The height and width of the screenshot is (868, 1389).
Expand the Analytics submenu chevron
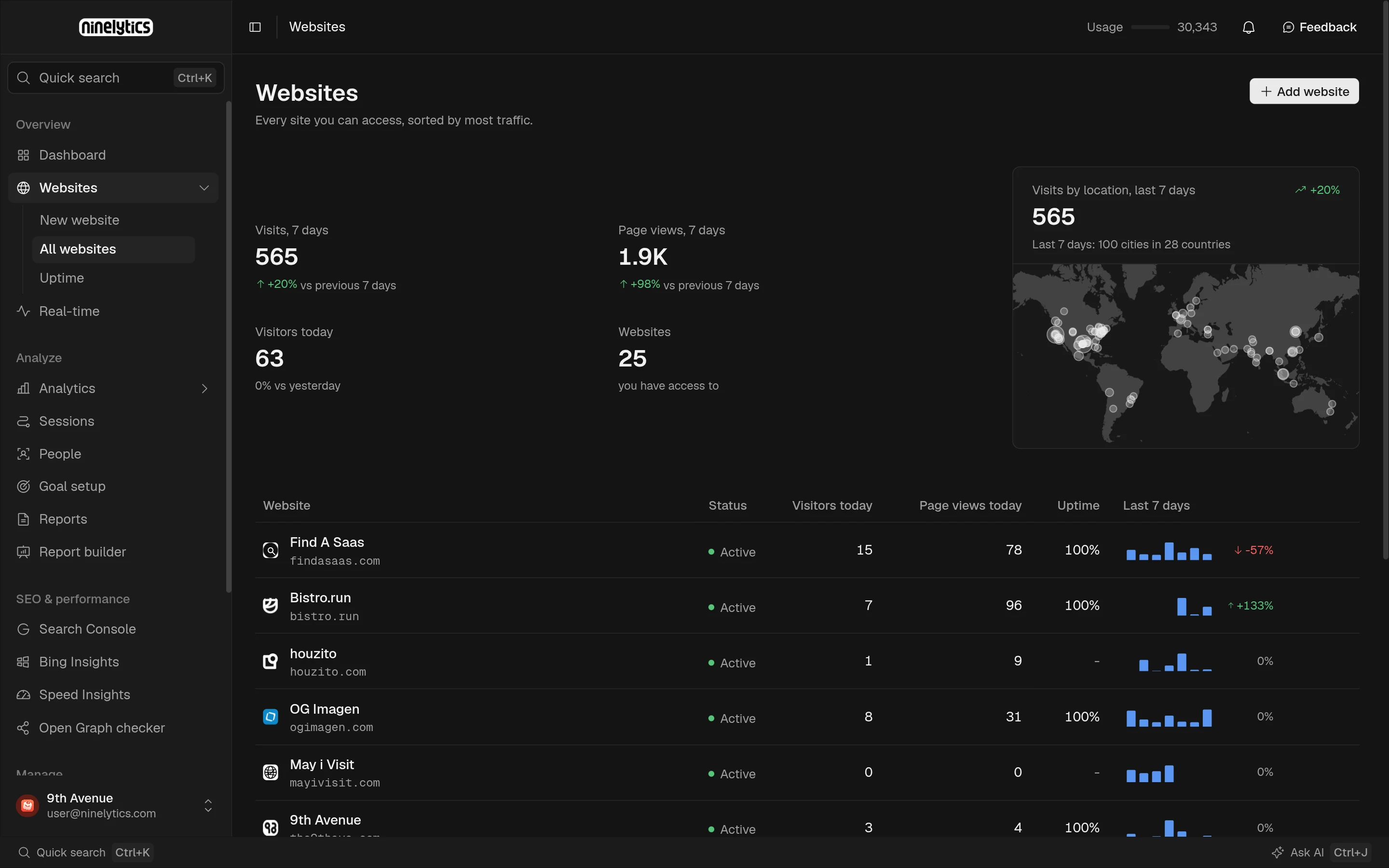(204, 389)
